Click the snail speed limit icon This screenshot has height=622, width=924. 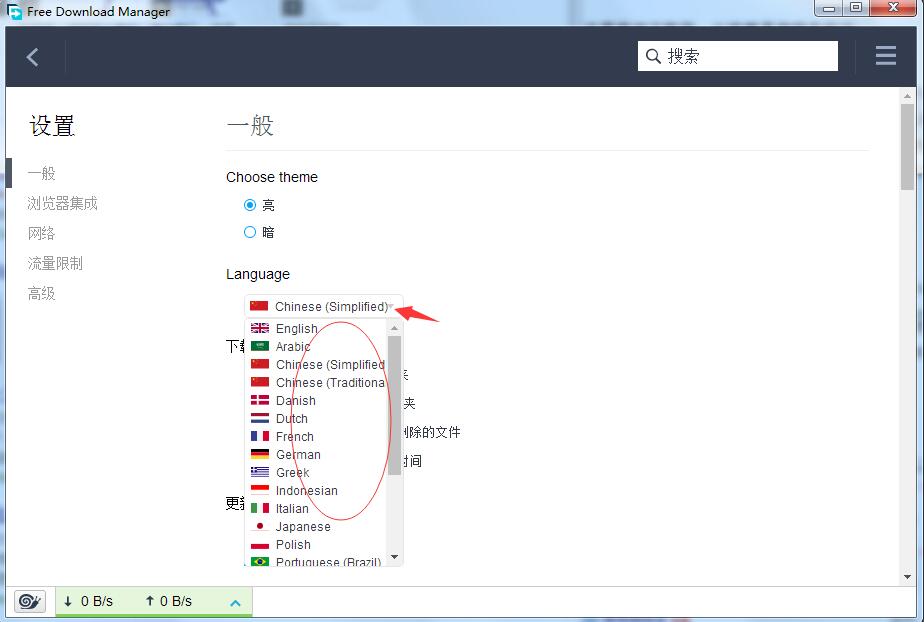(29, 601)
